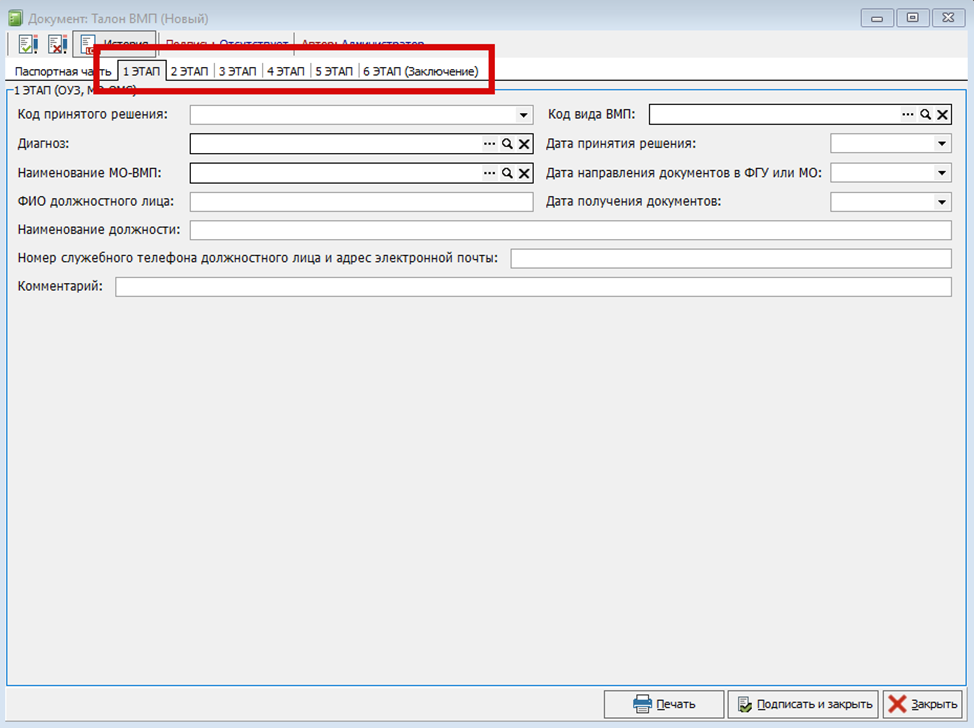Click the magnifier icon in Код вида ВМП
This screenshot has height=728, width=974.
coord(926,115)
